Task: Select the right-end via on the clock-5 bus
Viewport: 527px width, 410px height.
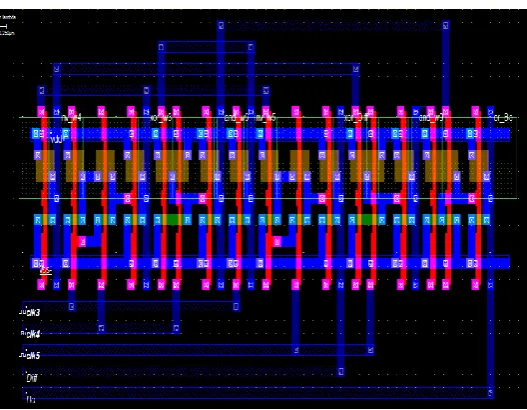Action: 371,350
